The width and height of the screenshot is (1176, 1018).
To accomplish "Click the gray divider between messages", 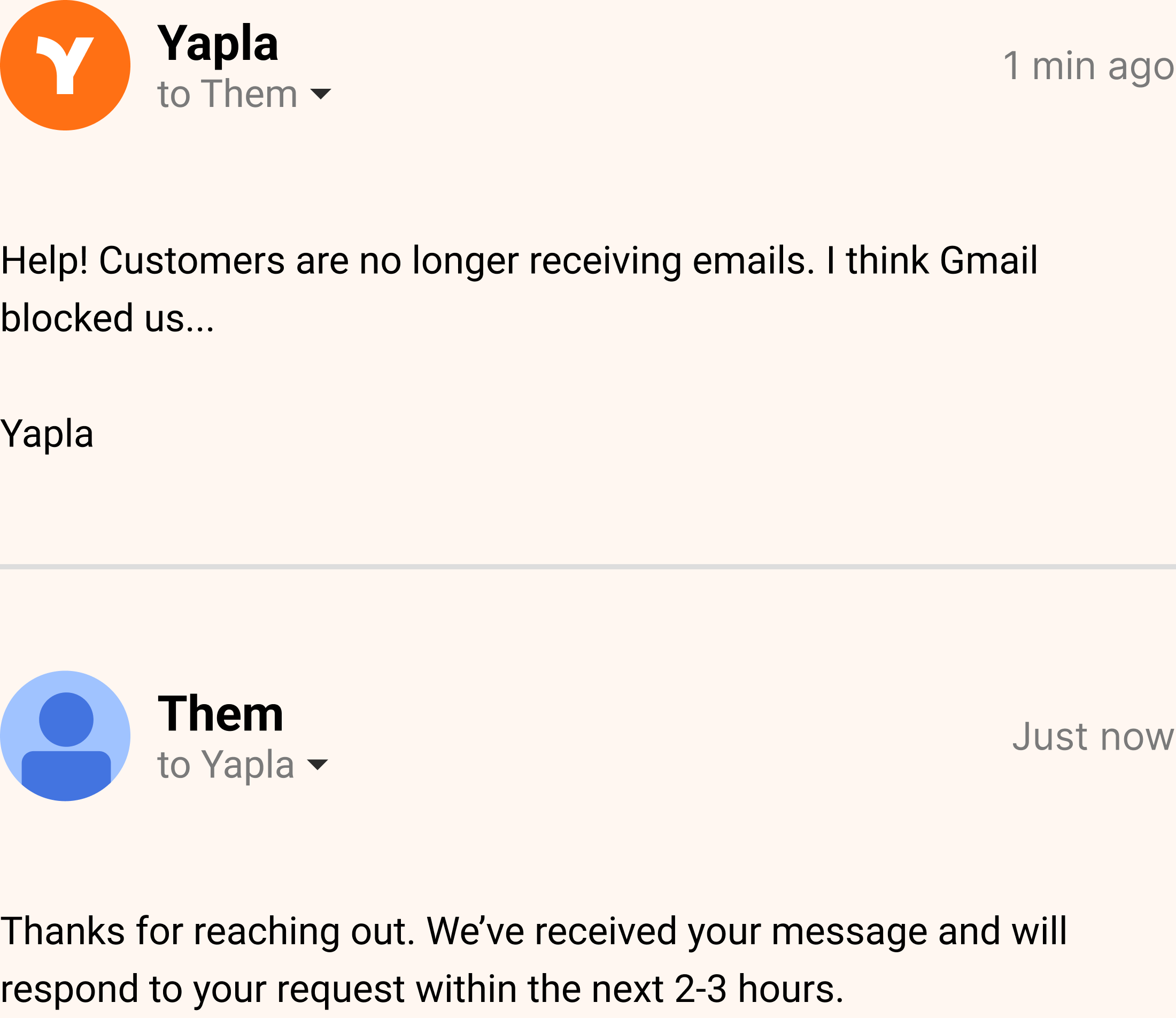I will tap(587, 567).
